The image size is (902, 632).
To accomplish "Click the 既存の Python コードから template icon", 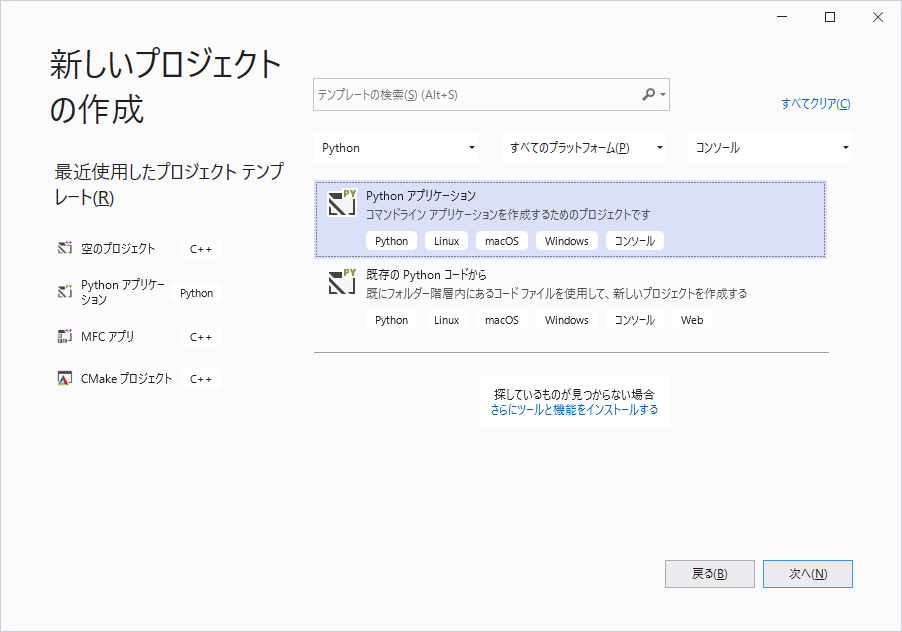I will pyautogui.click(x=342, y=281).
